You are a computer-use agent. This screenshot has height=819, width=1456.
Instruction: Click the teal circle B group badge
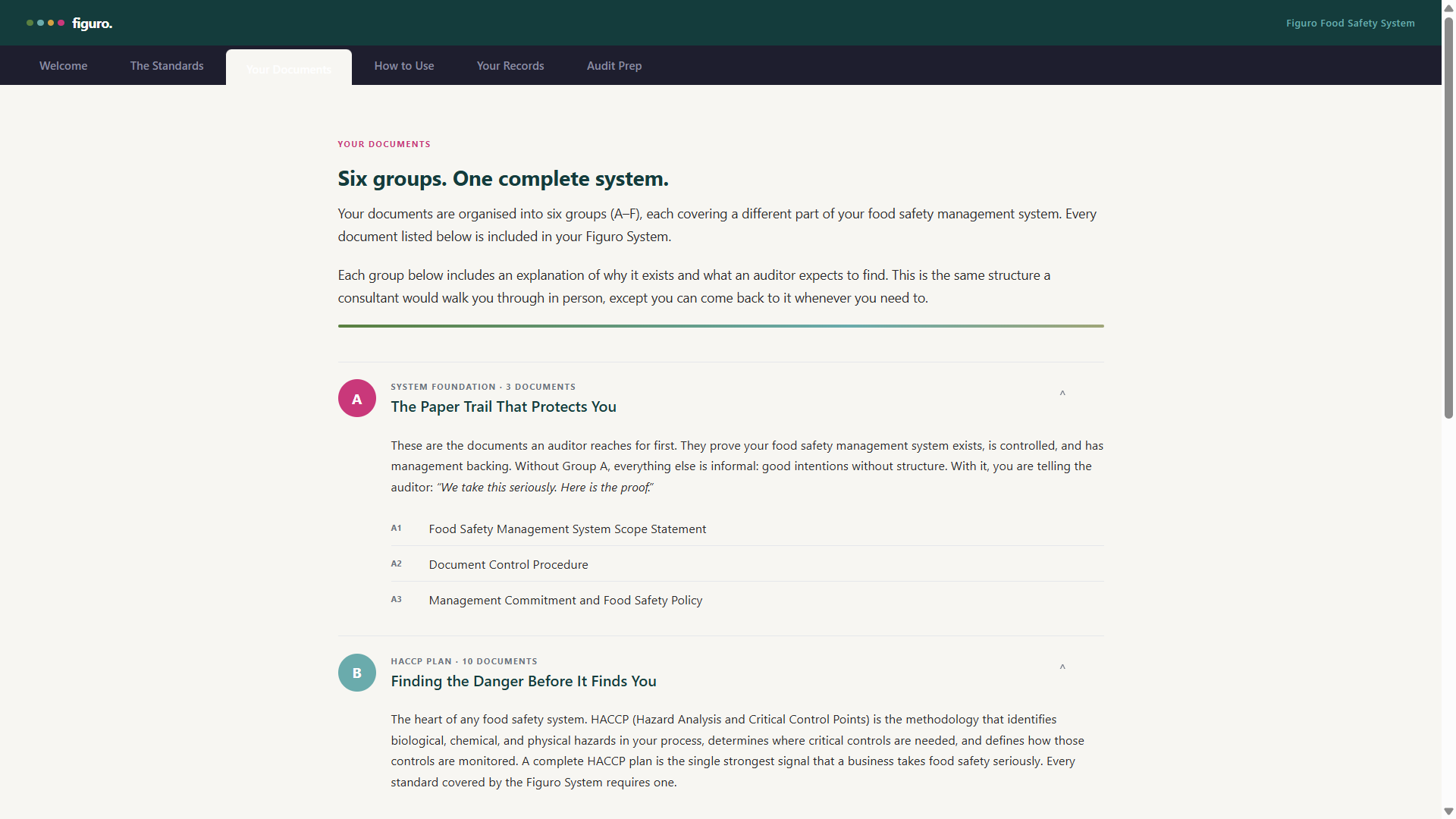click(x=357, y=673)
